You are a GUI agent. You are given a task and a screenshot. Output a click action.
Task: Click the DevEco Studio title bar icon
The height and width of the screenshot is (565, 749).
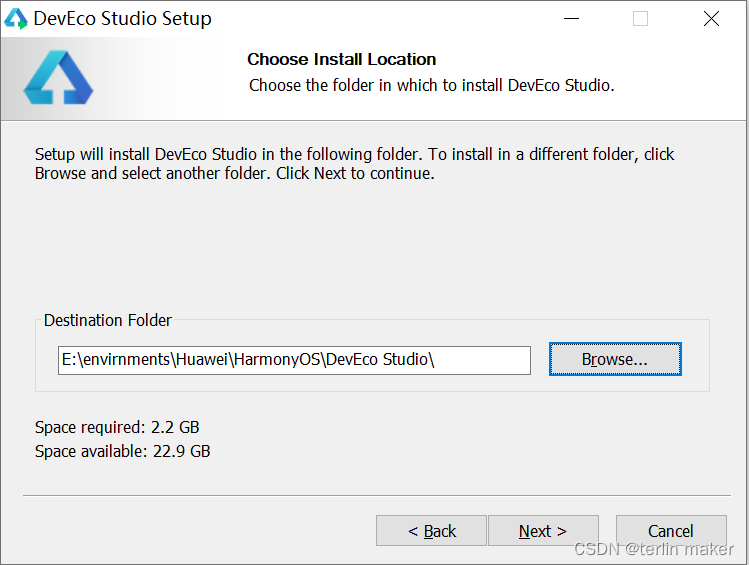16,19
